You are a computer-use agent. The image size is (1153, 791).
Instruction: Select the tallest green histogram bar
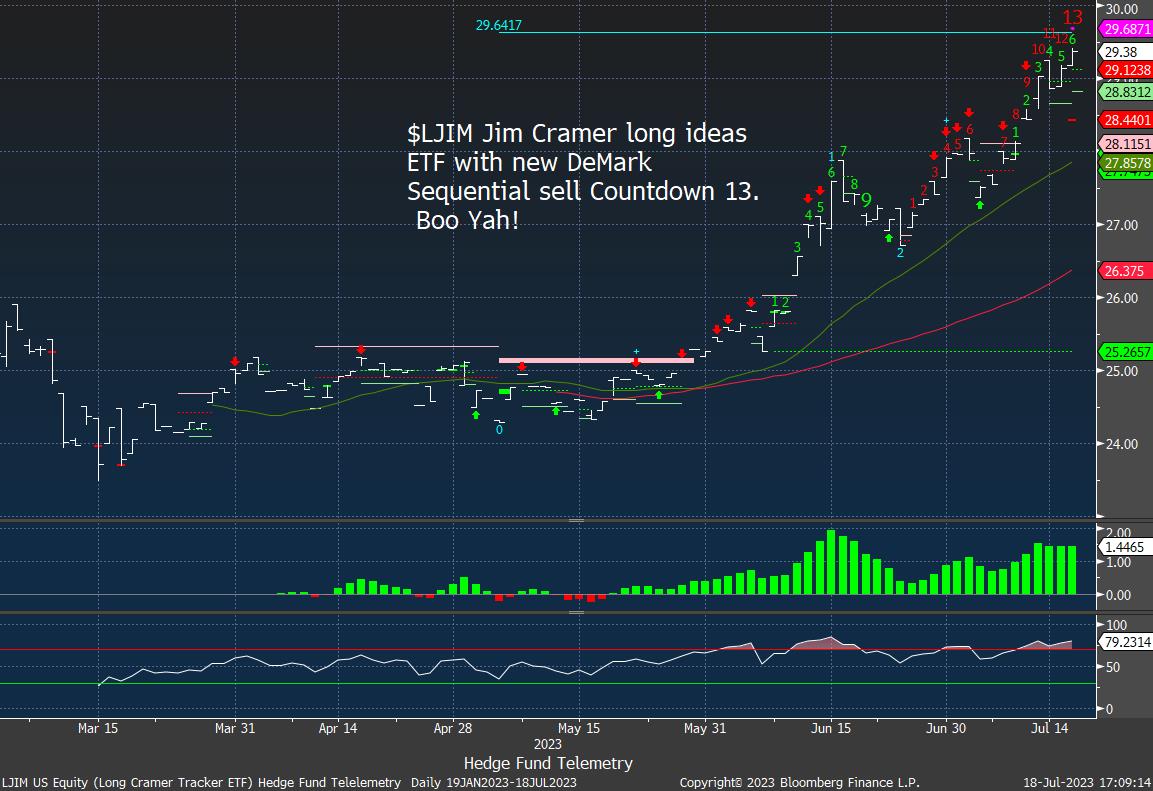[x=831, y=562]
